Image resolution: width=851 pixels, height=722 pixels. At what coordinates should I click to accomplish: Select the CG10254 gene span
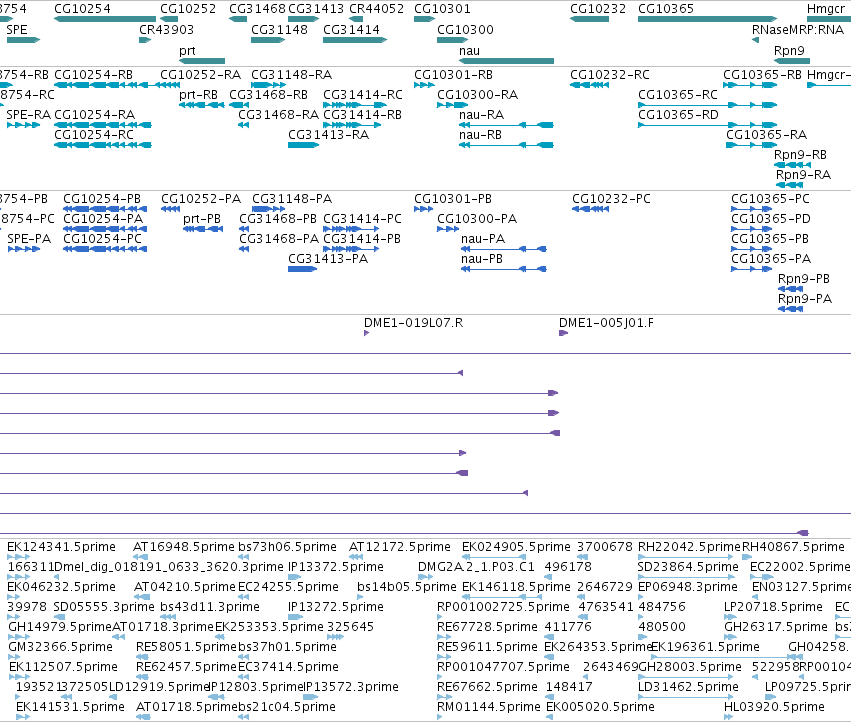pos(105,19)
